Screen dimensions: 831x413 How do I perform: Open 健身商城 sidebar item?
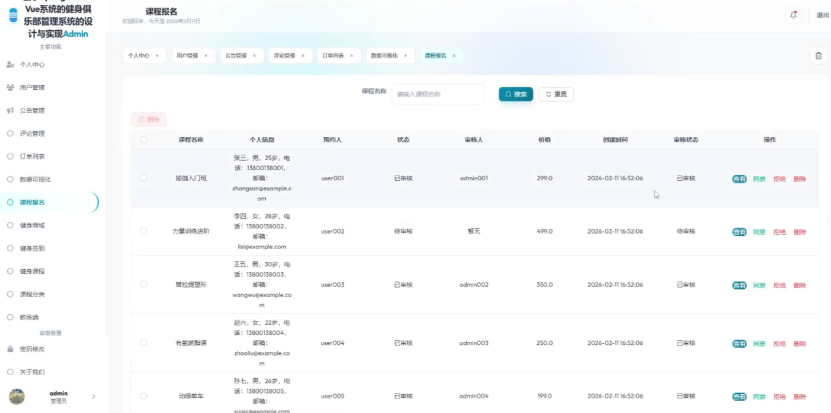[x=32, y=225]
